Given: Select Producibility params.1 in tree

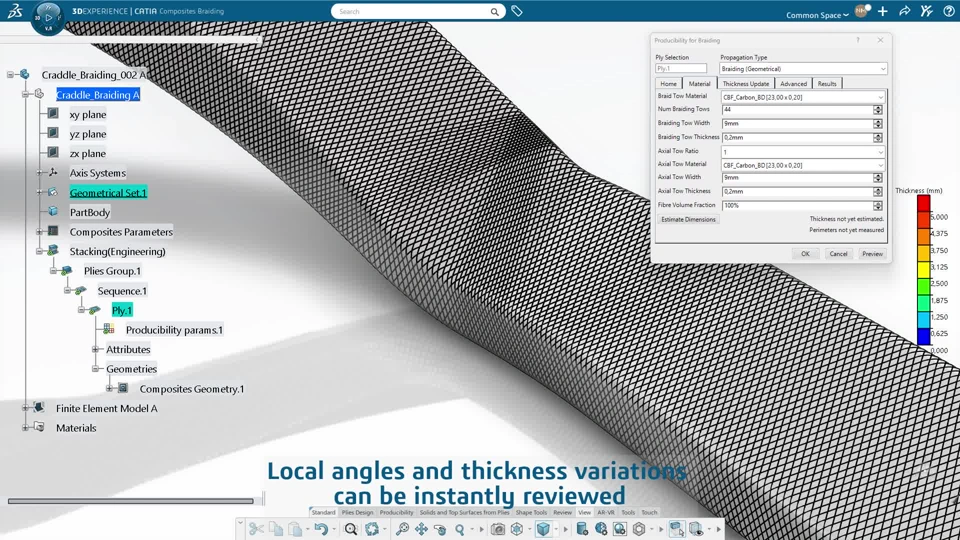Looking at the screenshot, I should [x=174, y=330].
